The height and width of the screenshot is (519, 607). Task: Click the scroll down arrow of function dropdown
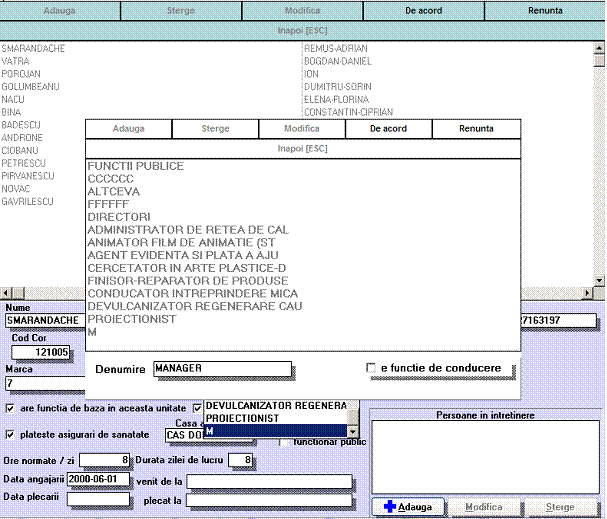(x=353, y=431)
